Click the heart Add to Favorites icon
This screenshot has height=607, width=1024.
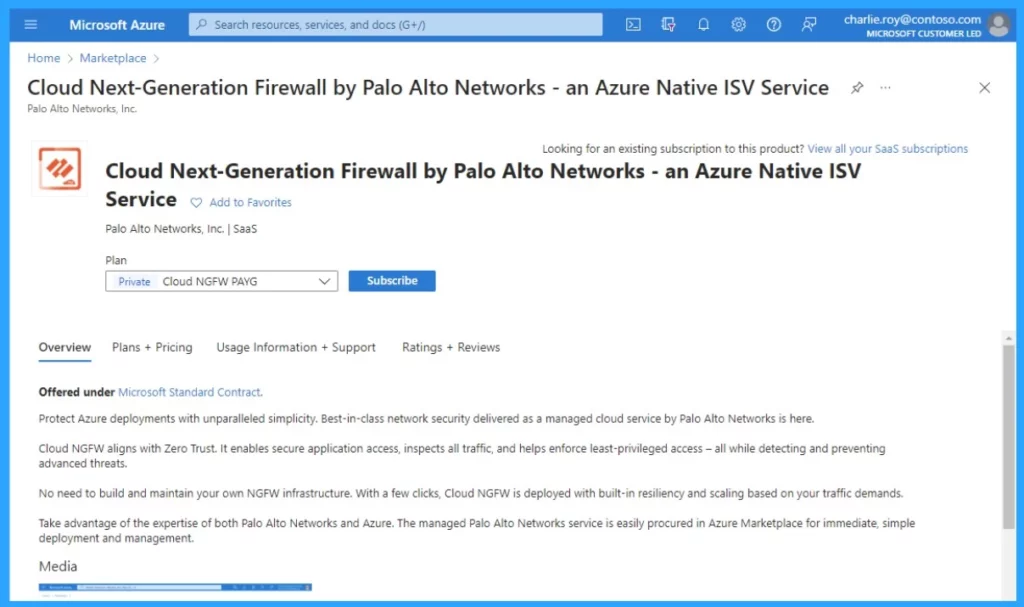pyautogui.click(x=196, y=203)
